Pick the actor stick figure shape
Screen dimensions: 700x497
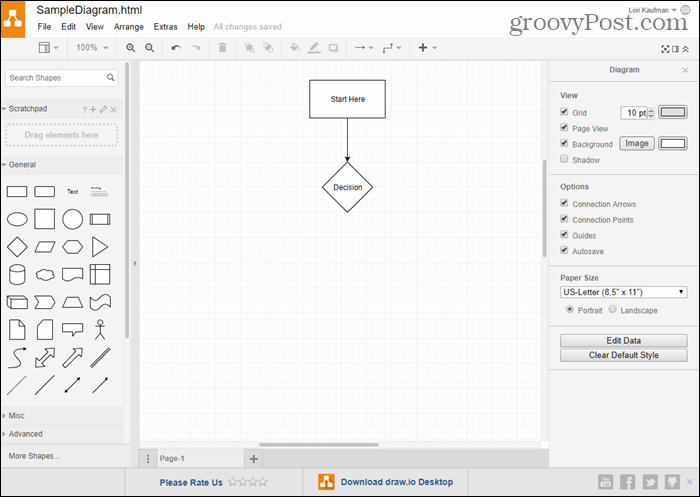coord(100,330)
